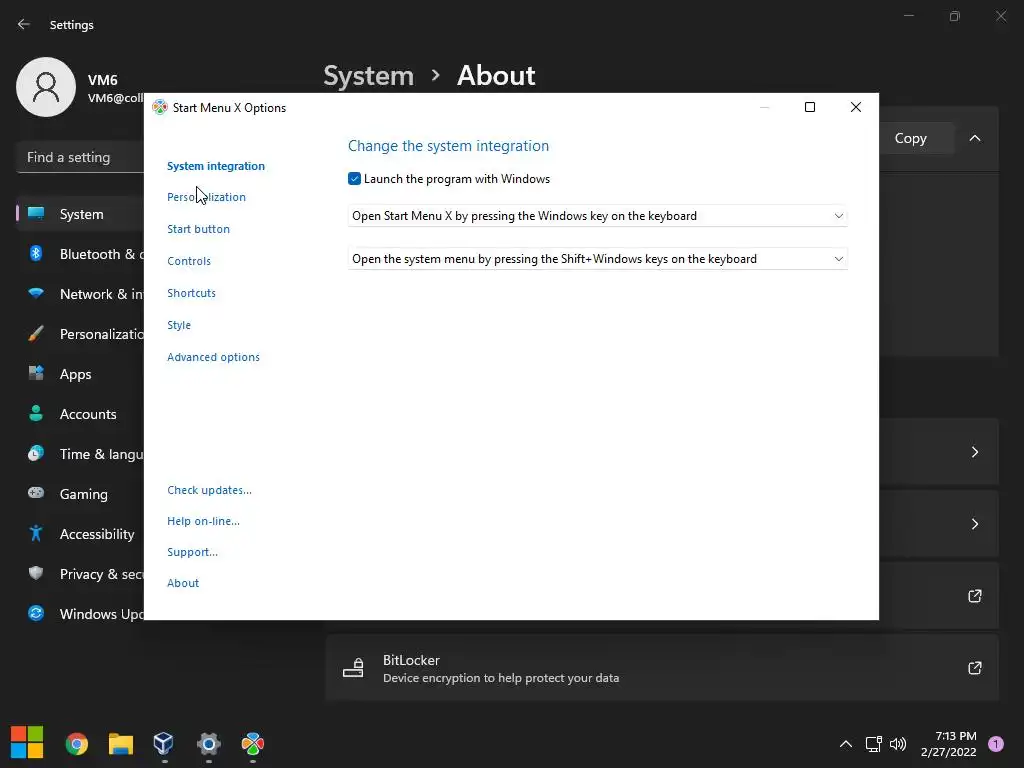Click the Start Menu X icon on taskbar
The width and height of the screenshot is (1024, 768).
pyautogui.click(x=253, y=744)
